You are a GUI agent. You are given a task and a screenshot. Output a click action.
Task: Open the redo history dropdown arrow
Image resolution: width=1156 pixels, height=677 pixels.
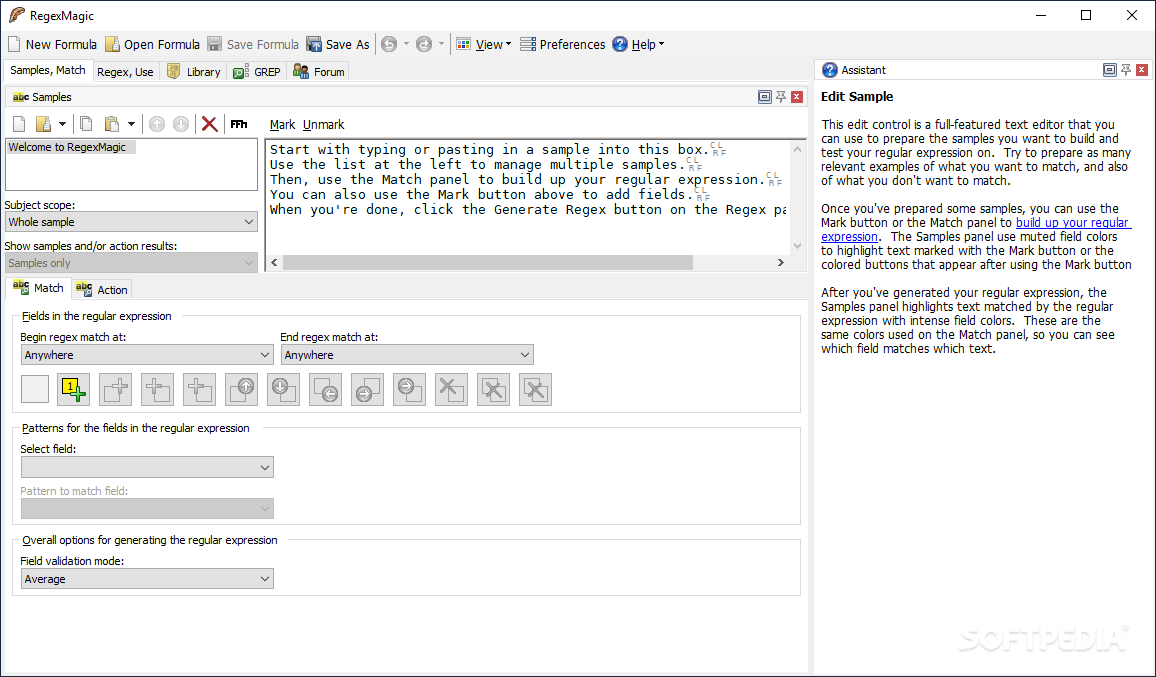pos(441,44)
